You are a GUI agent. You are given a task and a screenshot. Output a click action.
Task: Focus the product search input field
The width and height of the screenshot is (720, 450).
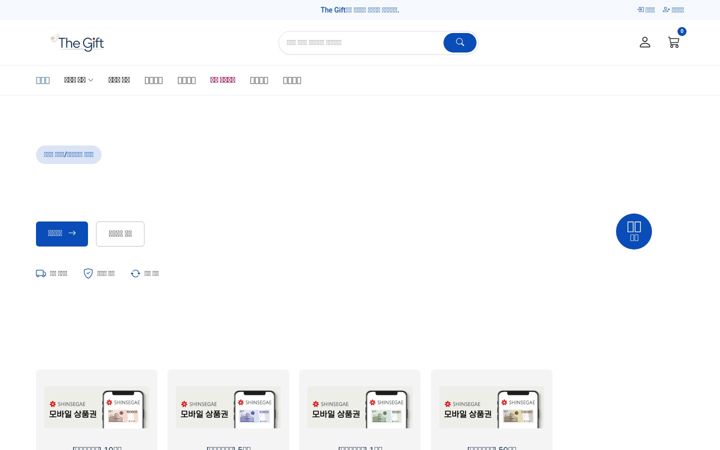point(361,43)
